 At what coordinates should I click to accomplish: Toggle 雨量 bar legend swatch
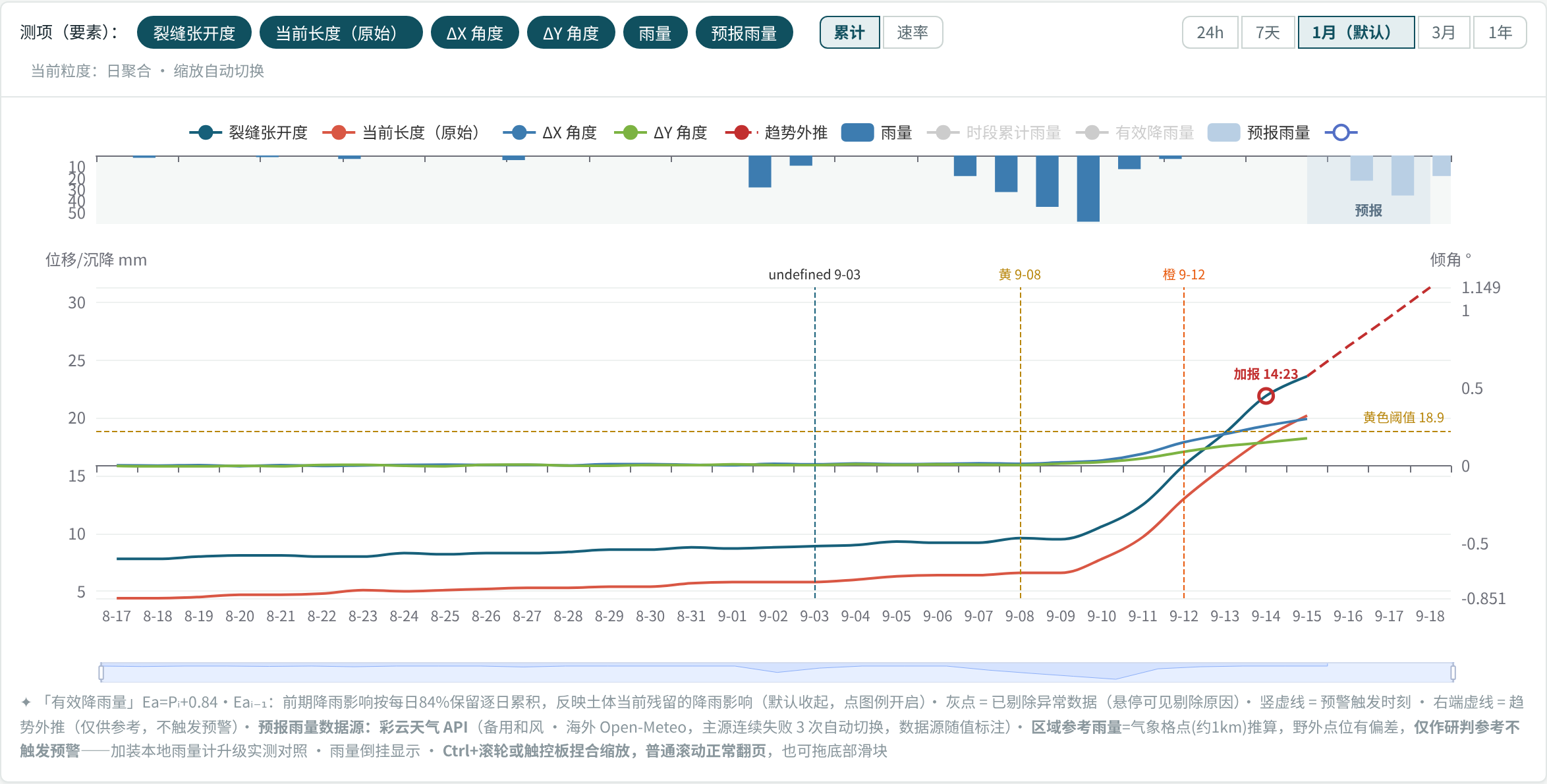(857, 132)
